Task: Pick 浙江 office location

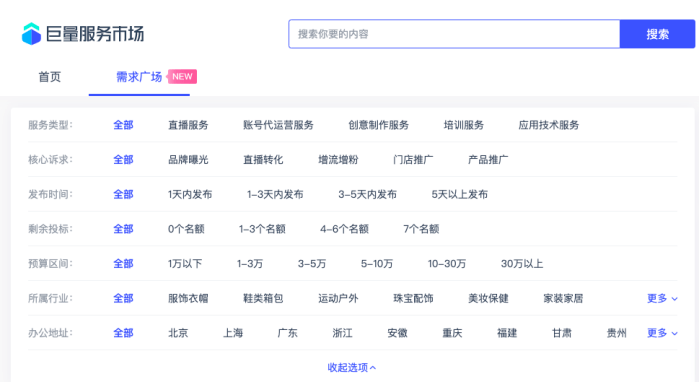Action: click(342, 333)
